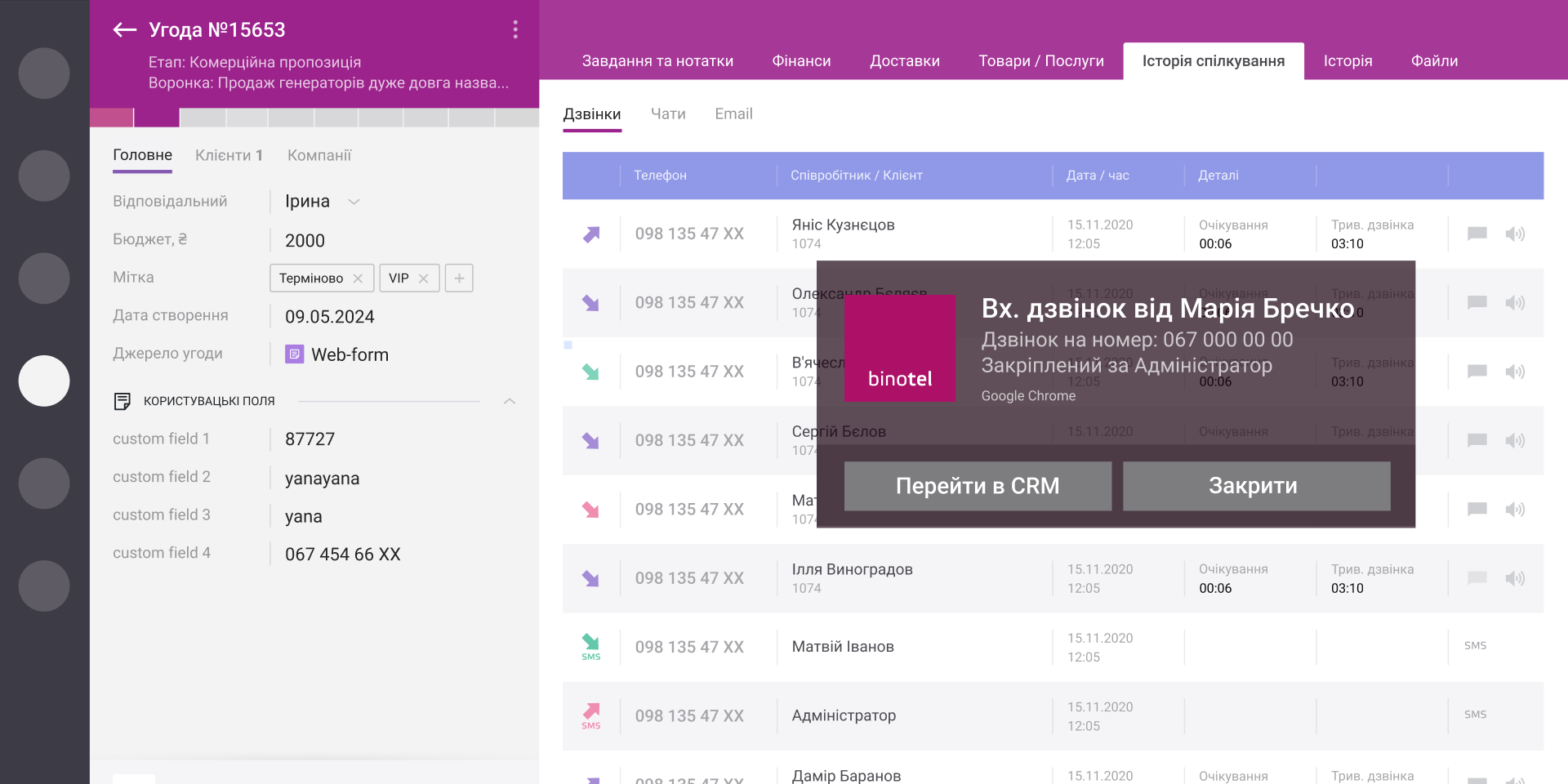Mute the recording playback for Сергій Бєлов

[x=1515, y=440]
